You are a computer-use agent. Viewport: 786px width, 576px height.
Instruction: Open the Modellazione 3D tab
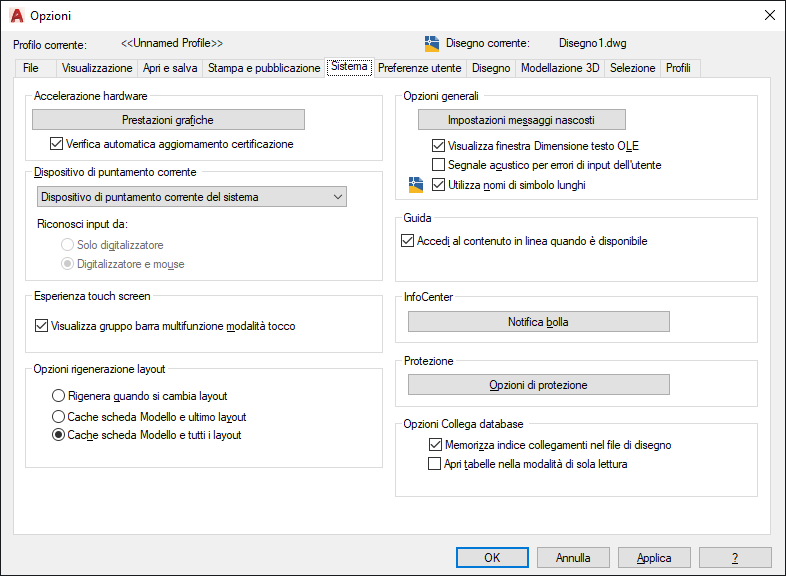[x=560, y=68]
